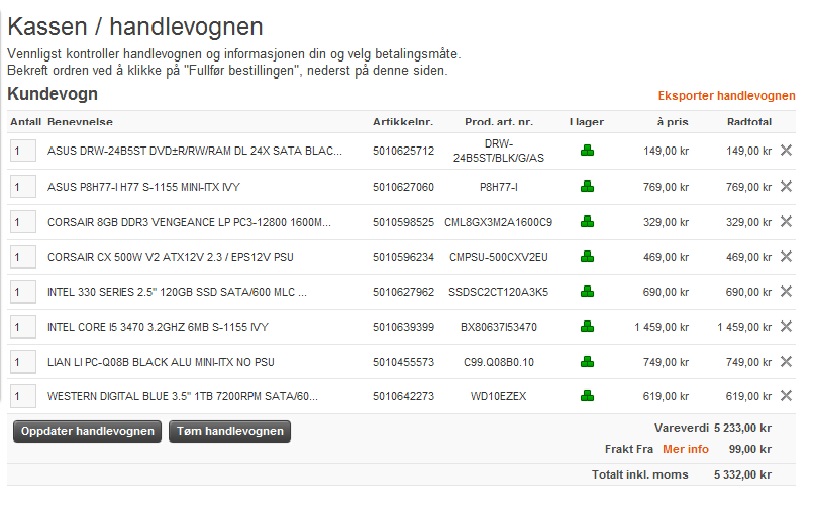
Task: Select product number P8H77-I
Action: click(499, 187)
